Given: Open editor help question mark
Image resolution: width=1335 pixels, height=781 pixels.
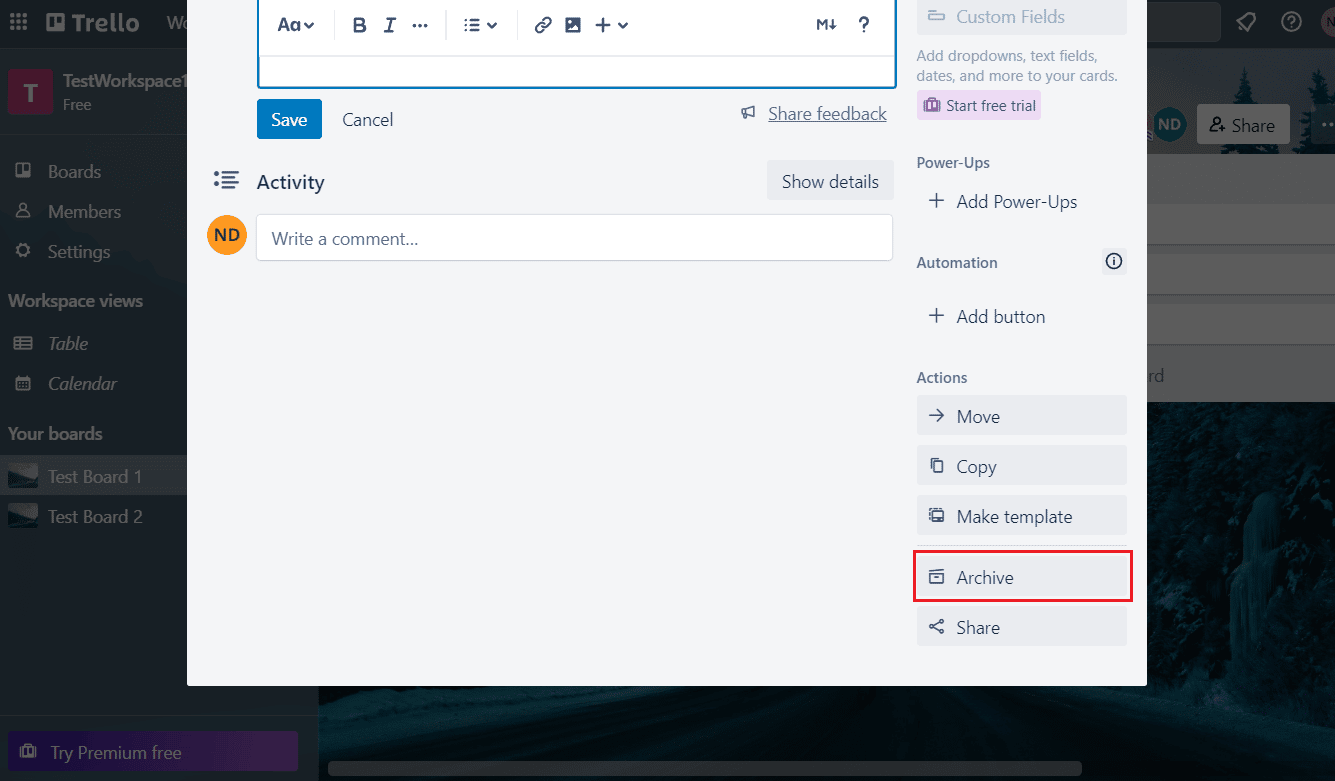Looking at the screenshot, I should 864,25.
